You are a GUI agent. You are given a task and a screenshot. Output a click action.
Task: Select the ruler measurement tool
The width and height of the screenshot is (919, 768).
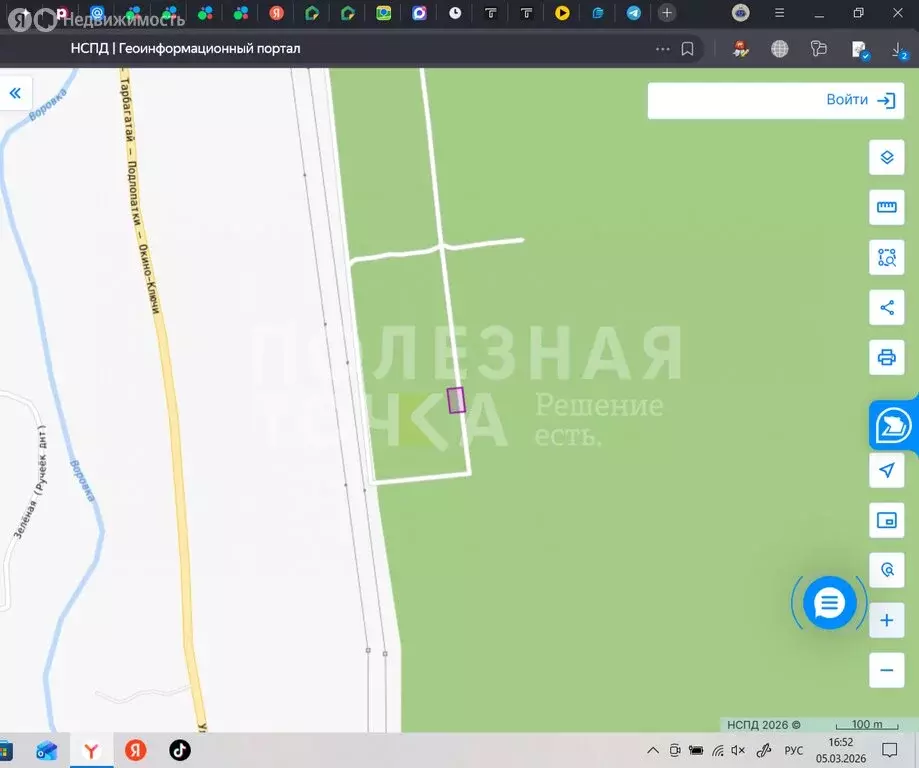(886, 207)
